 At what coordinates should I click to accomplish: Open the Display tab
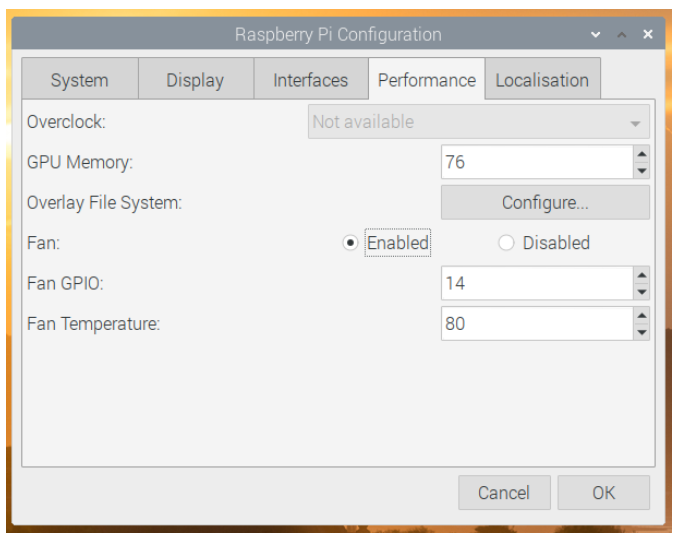[195, 80]
